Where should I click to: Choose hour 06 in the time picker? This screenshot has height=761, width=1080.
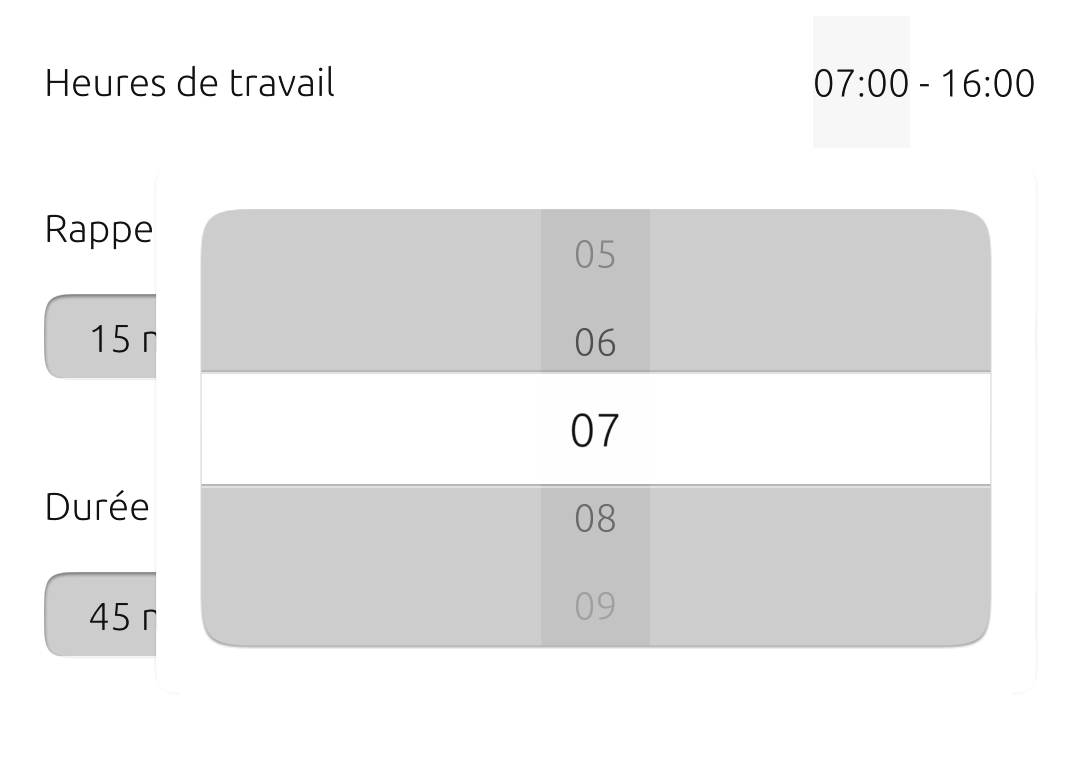(595, 343)
